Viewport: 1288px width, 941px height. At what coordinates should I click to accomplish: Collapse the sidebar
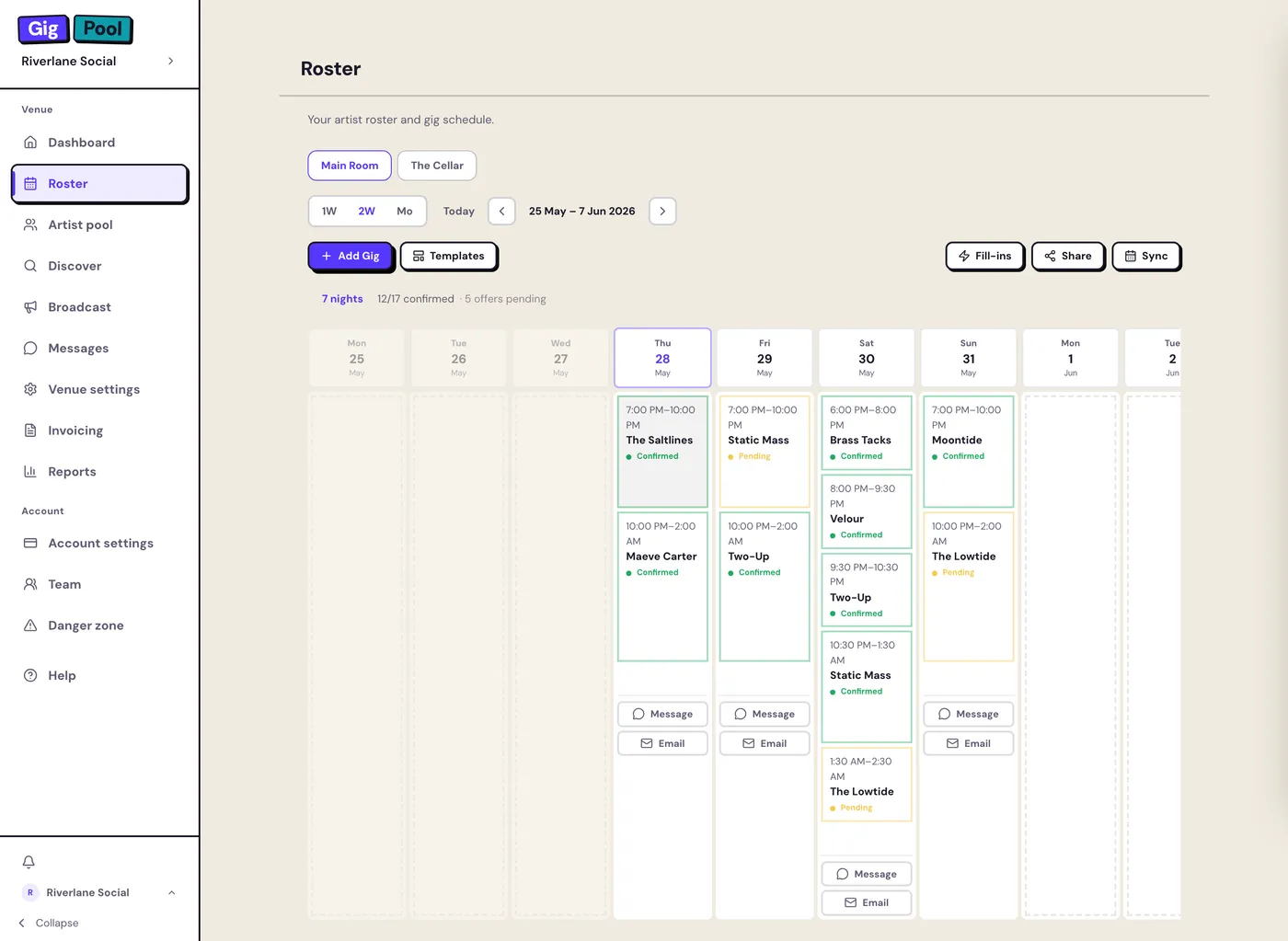[49, 923]
